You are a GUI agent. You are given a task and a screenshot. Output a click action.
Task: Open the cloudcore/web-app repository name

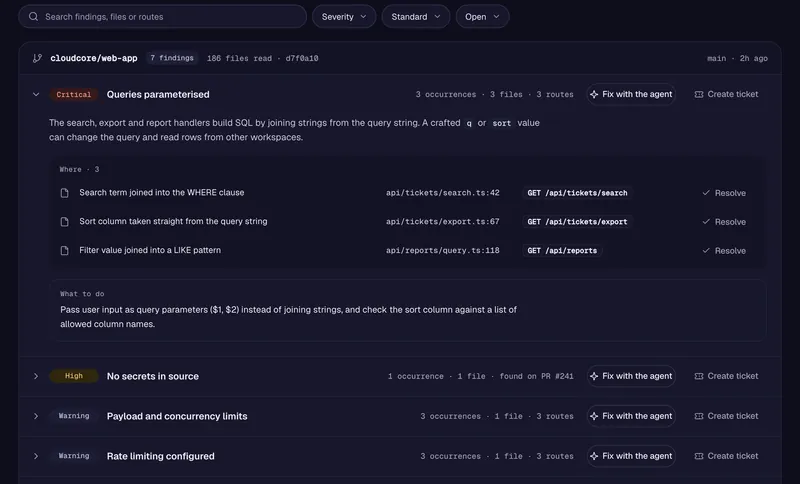coord(94,58)
